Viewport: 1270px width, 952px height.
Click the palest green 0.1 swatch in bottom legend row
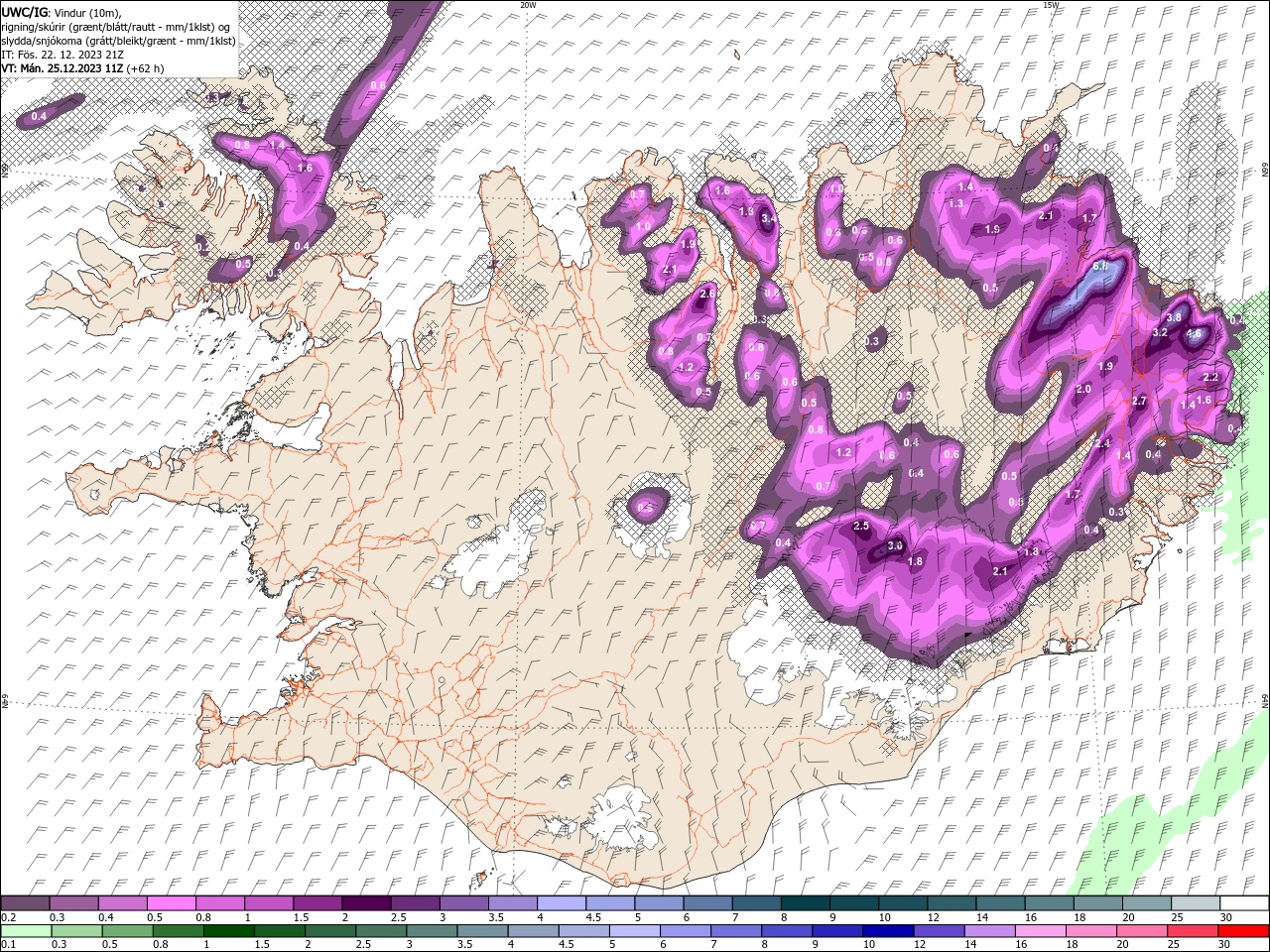(26, 930)
